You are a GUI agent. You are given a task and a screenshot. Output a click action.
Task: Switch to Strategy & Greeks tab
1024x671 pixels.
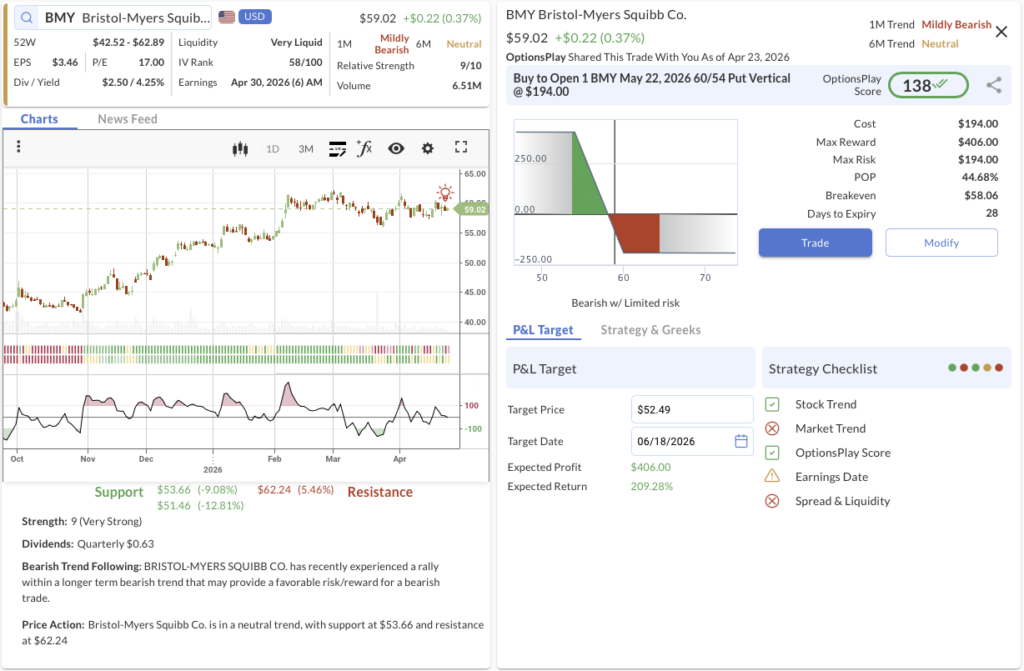650,330
